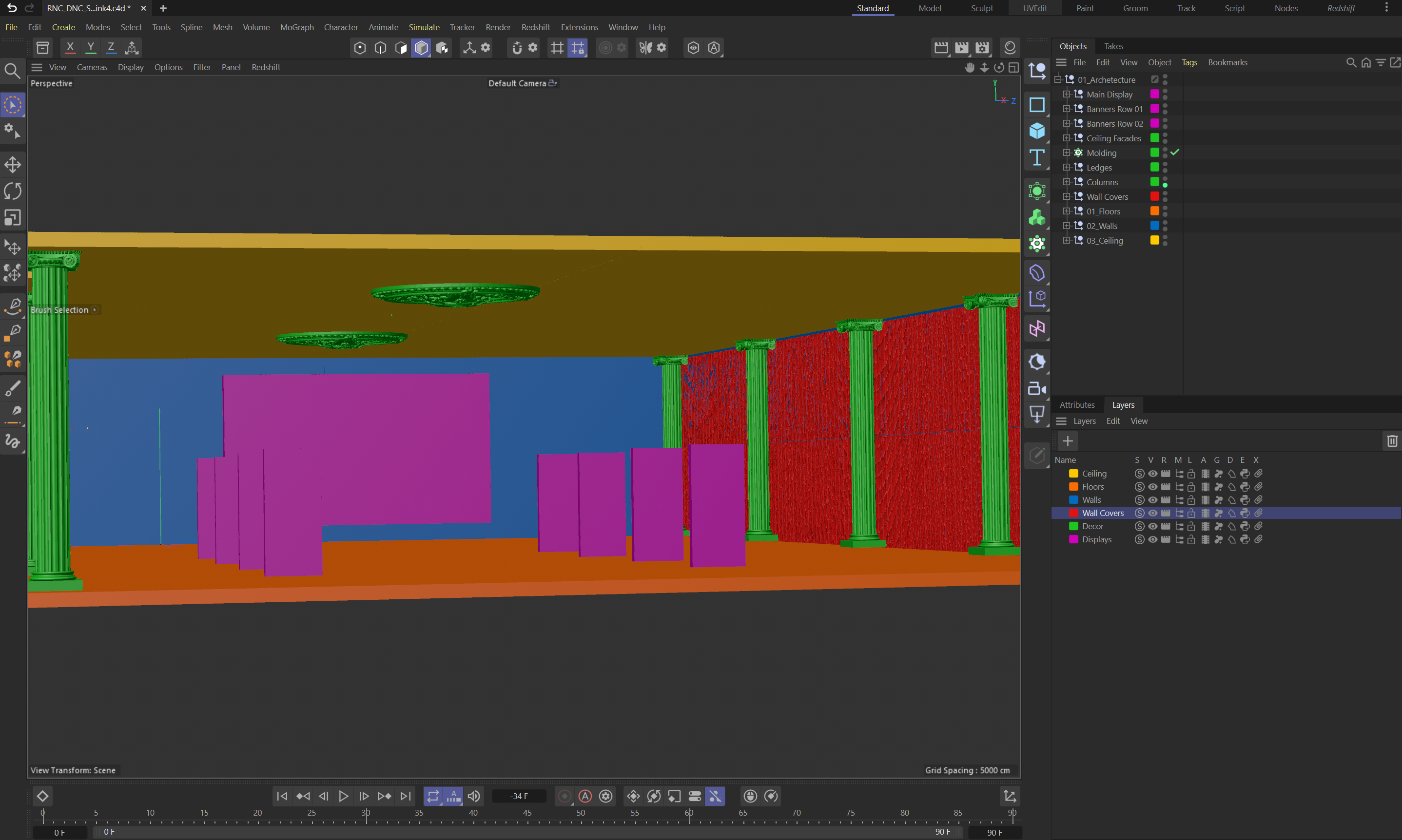
Task: Toggle Y axis lock
Action: 91,48
